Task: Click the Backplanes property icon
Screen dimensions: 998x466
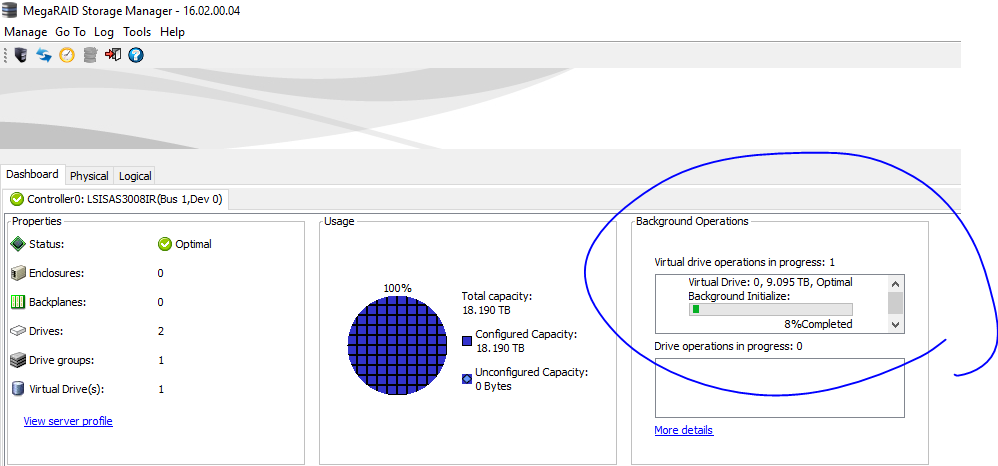Action: click(18, 302)
